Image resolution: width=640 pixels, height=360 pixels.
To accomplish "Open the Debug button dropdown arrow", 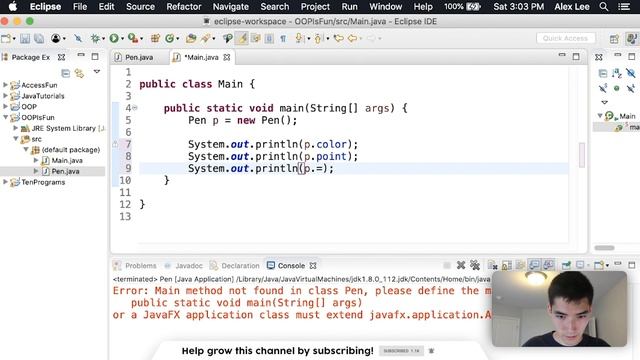I will pos(103,39).
